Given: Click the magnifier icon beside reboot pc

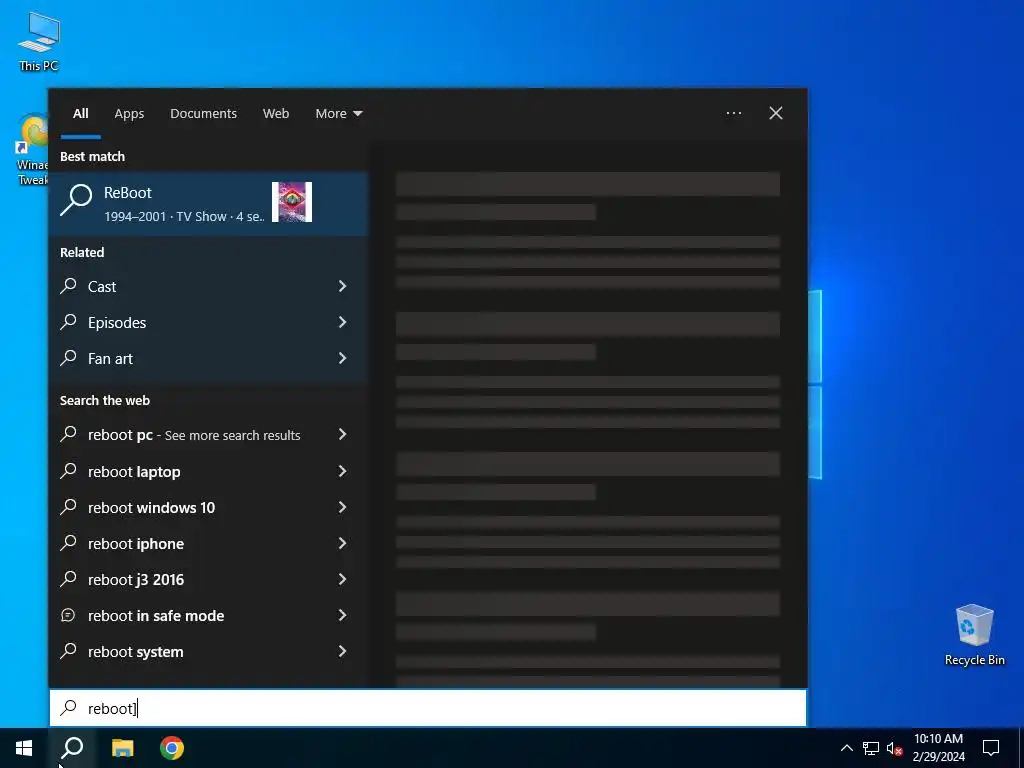Looking at the screenshot, I should [x=69, y=434].
